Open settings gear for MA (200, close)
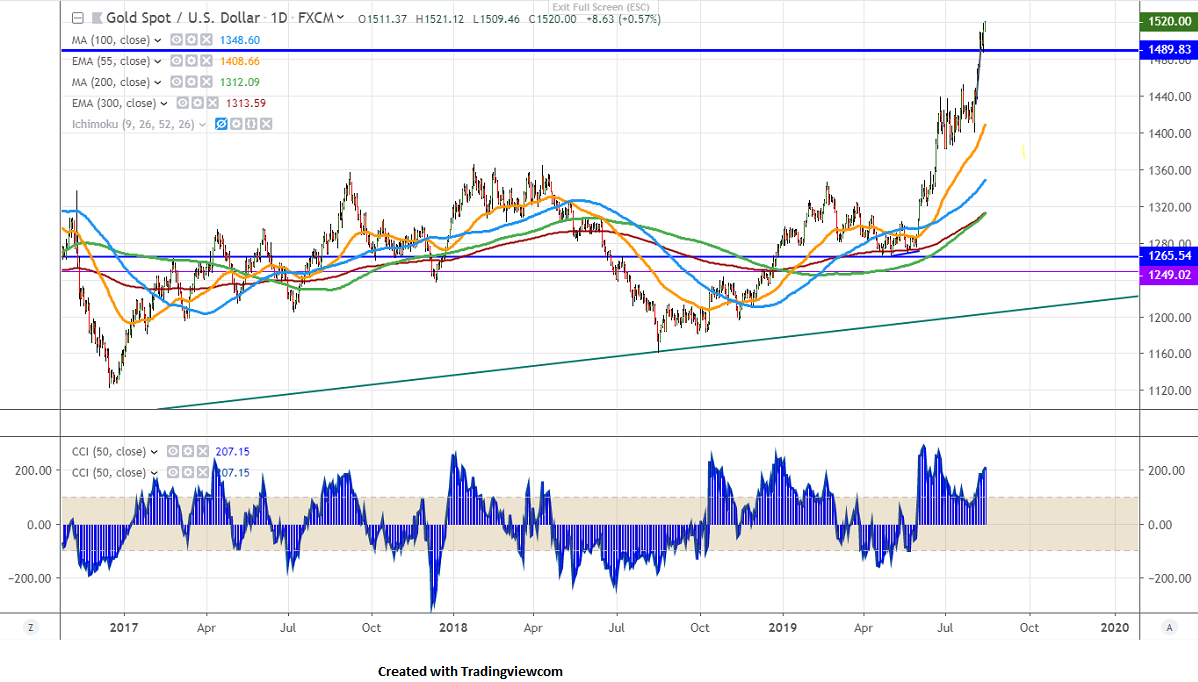 pos(190,82)
